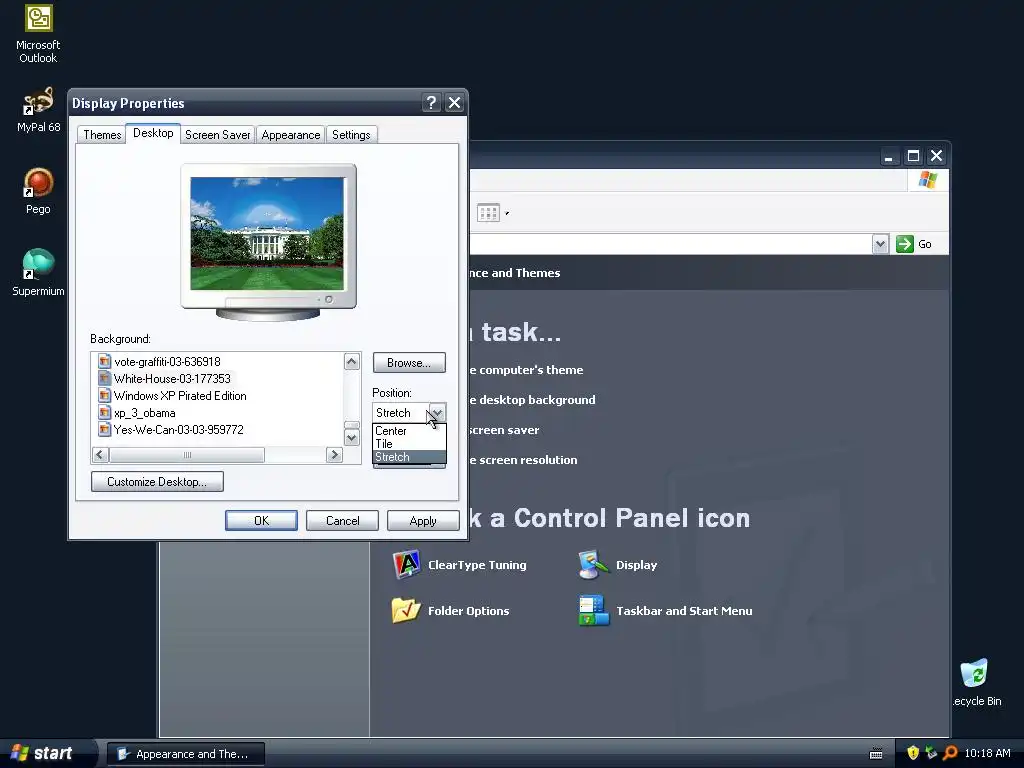Click the desktop background task link

click(532, 400)
